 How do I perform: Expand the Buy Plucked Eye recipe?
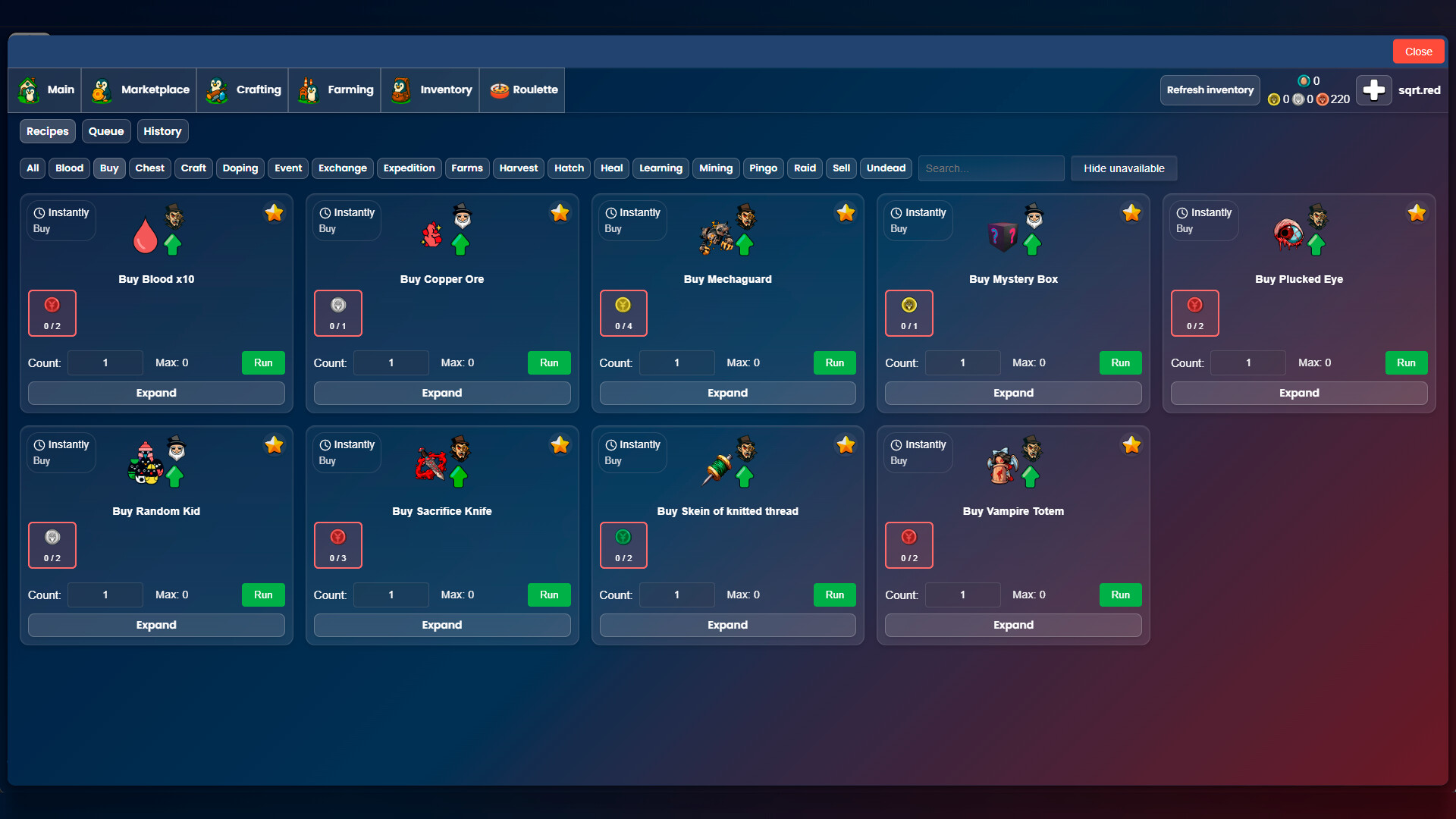tap(1299, 393)
